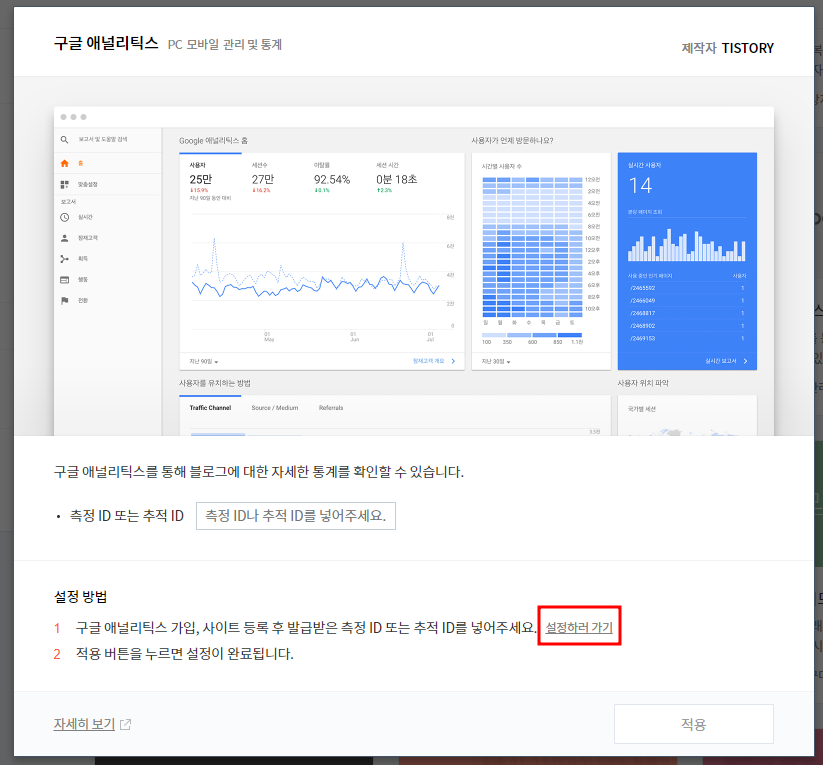The height and width of the screenshot is (765, 823).
Task: Click the 설정 방법 heading
Action: [x=80, y=596]
